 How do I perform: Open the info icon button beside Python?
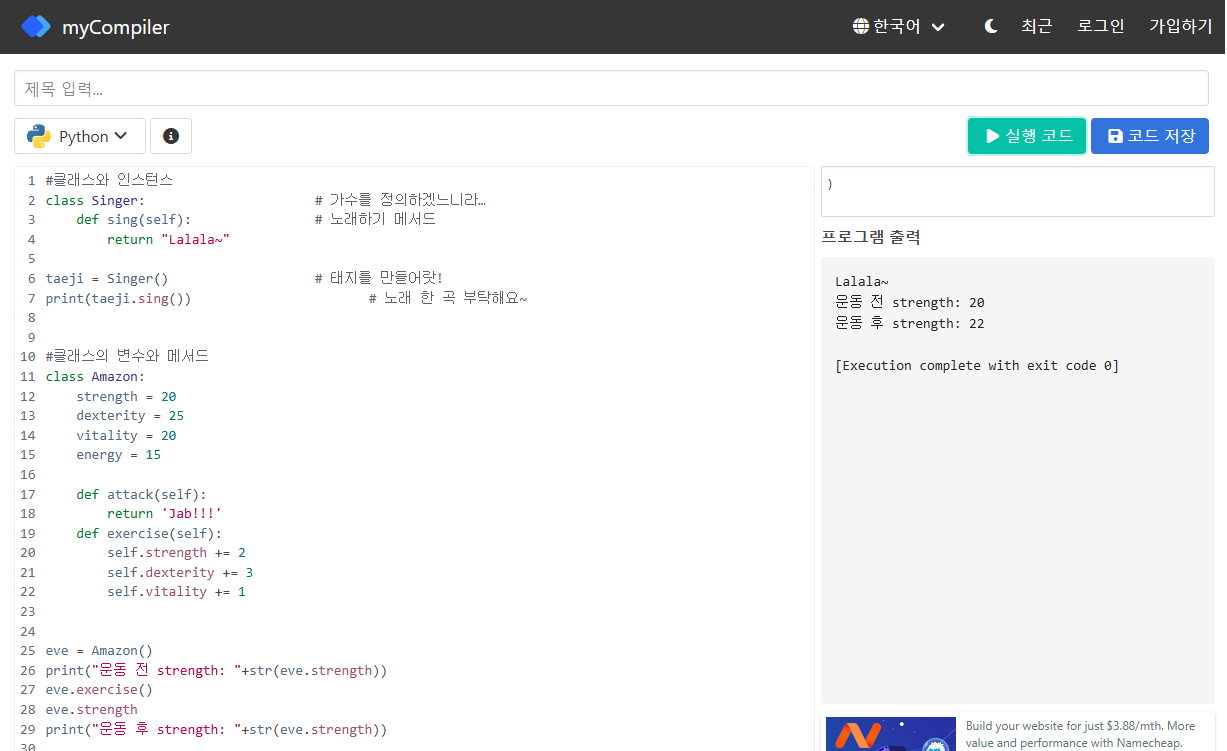point(171,136)
